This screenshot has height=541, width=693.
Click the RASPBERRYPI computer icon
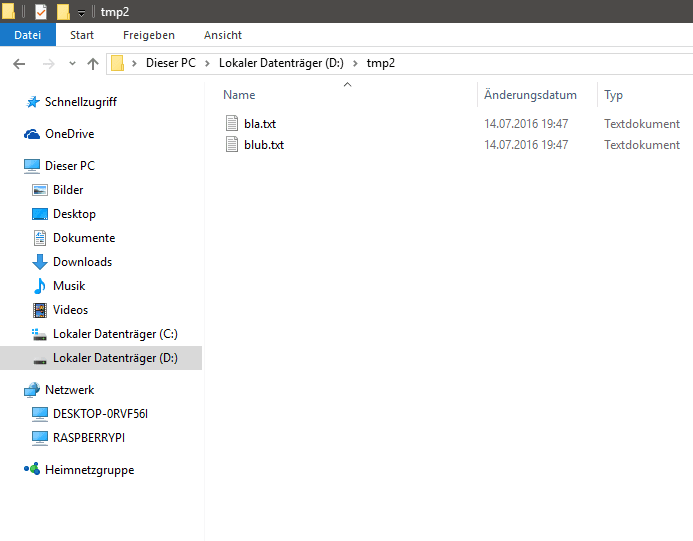pyautogui.click(x=40, y=438)
